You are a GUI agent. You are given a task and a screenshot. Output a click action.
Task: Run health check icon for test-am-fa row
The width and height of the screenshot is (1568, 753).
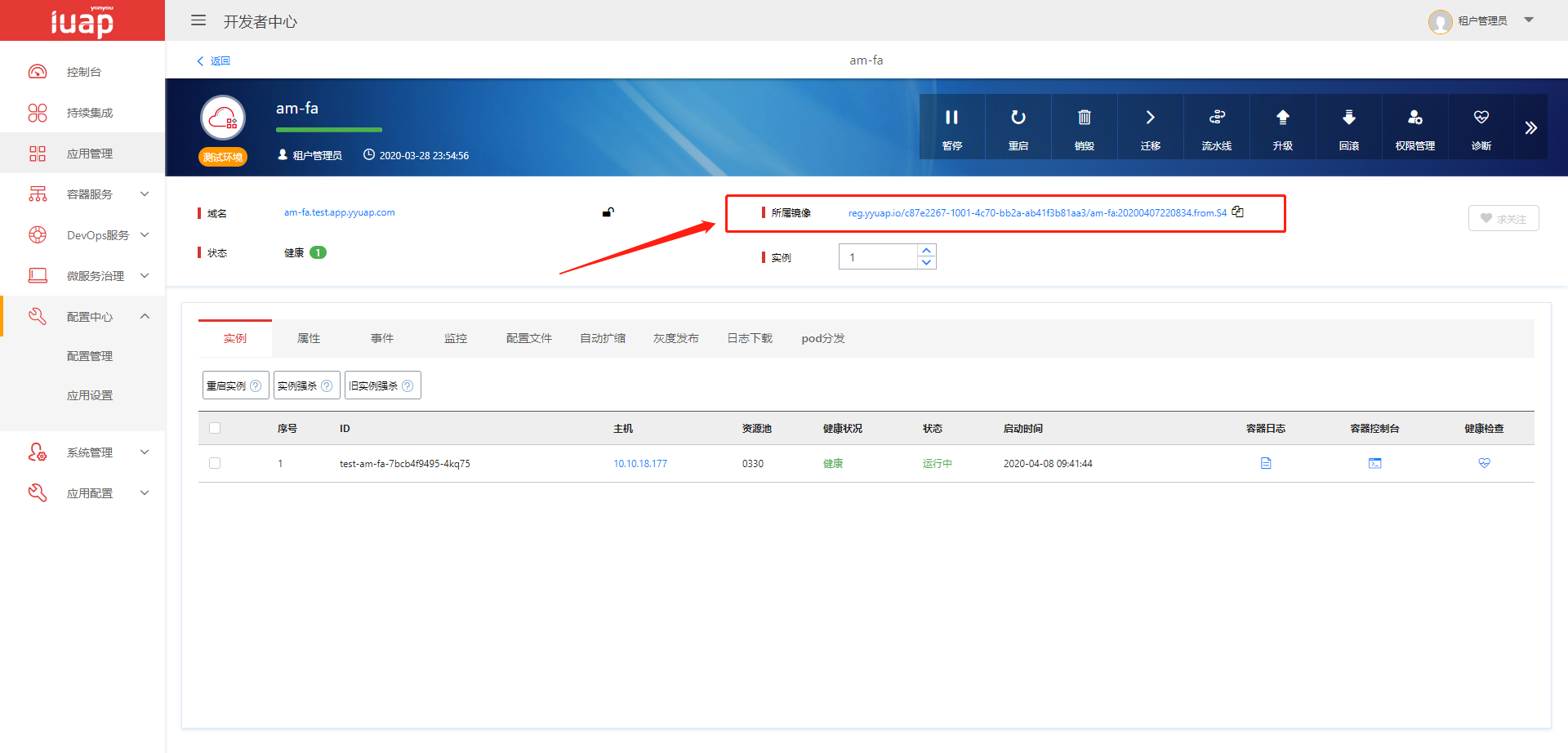point(1485,463)
